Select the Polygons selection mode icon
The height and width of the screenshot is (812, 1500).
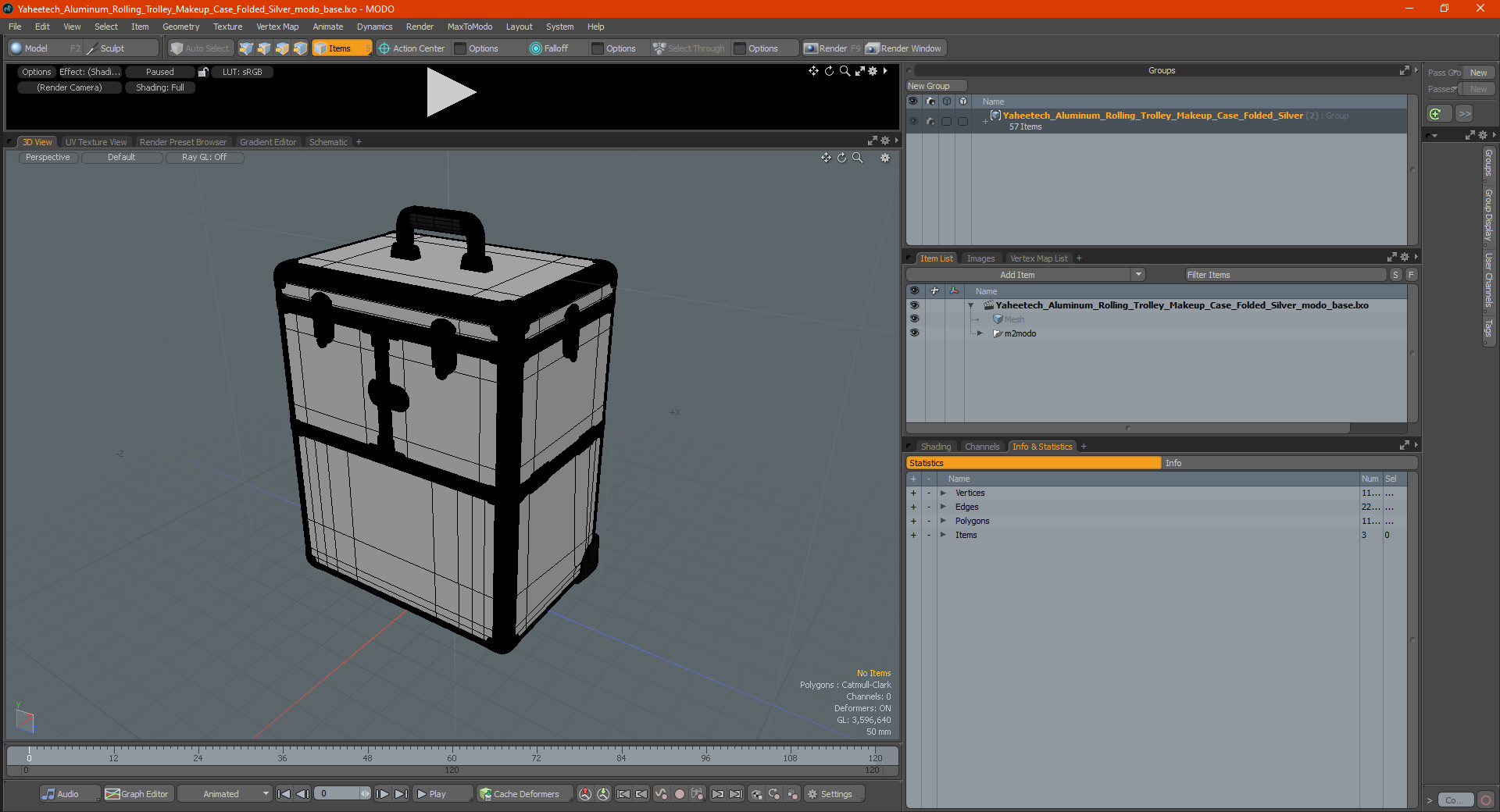pyautogui.click(x=282, y=48)
